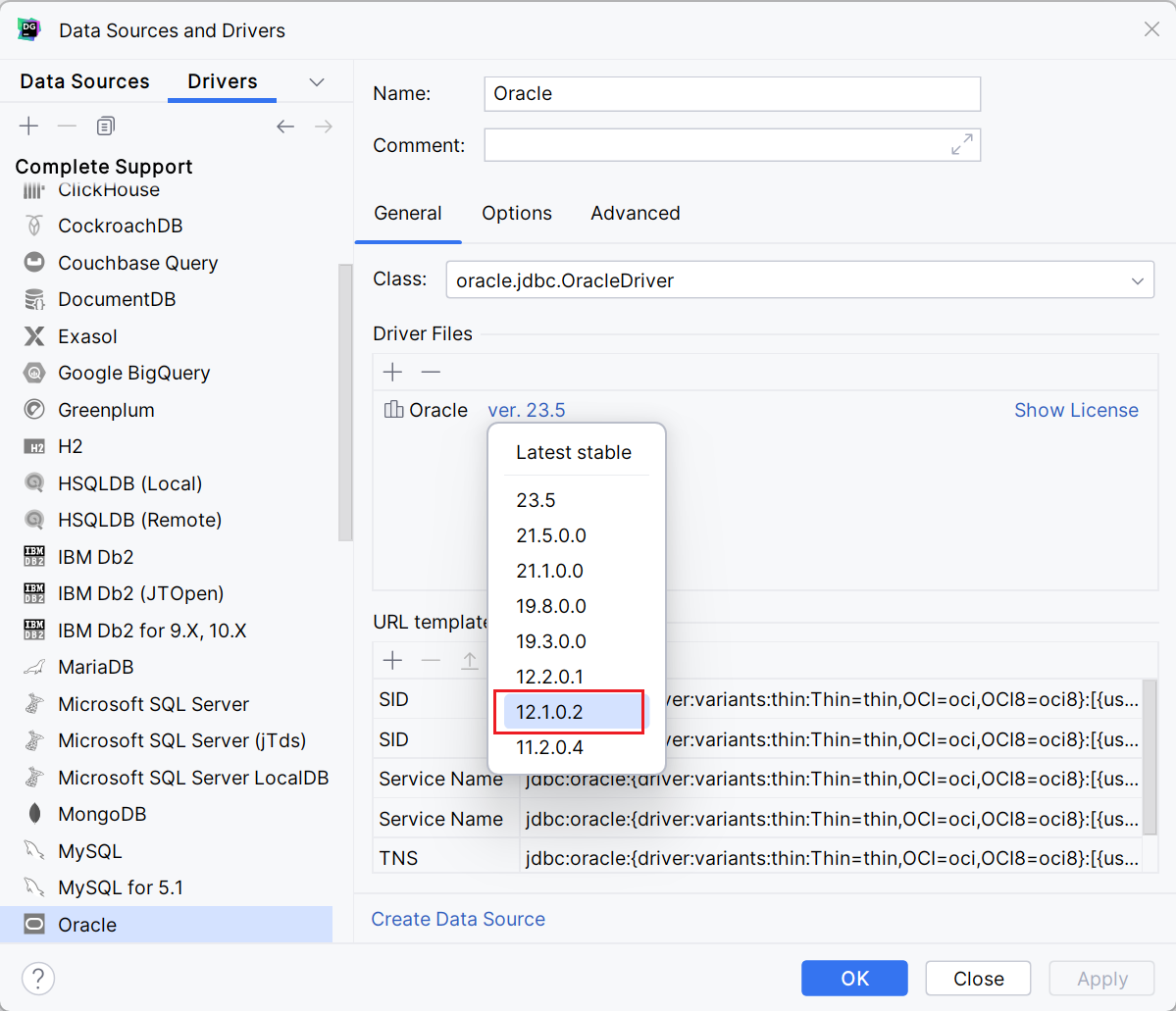Open the General tab
Viewport: 1176px width, 1011px height.
[408, 213]
